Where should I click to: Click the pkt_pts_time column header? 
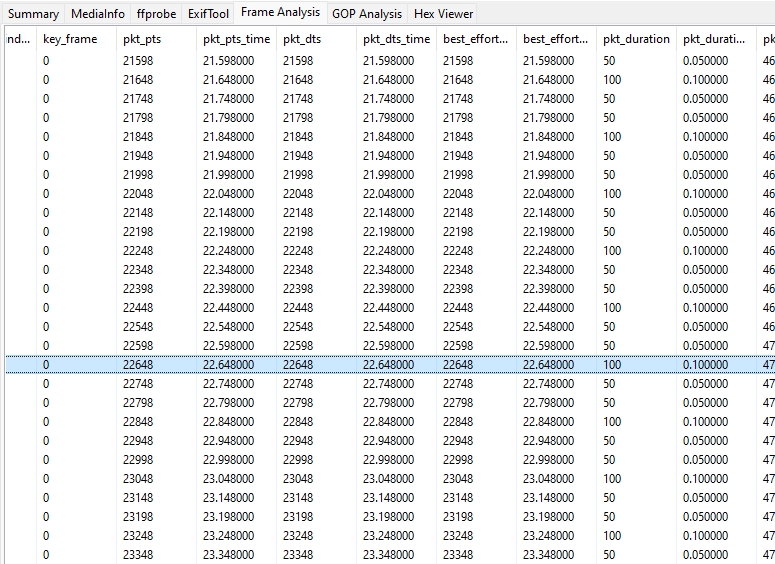236,40
